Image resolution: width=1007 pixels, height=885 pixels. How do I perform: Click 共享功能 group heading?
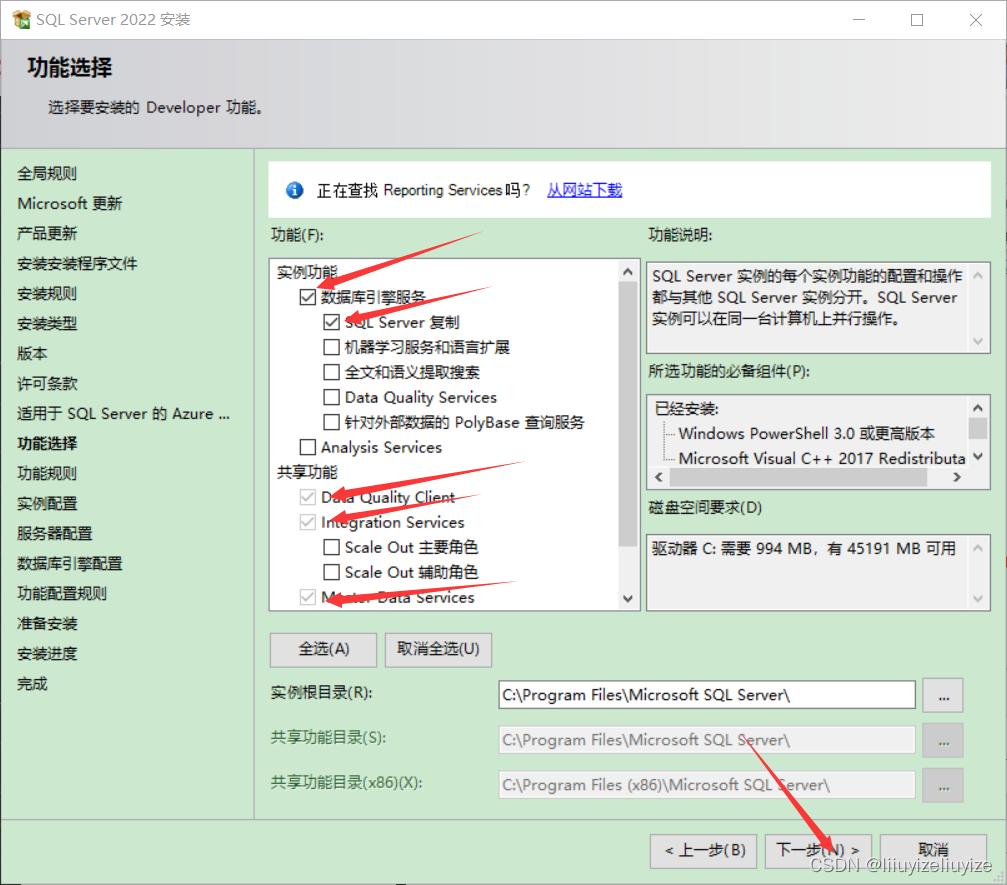[x=307, y=472]
